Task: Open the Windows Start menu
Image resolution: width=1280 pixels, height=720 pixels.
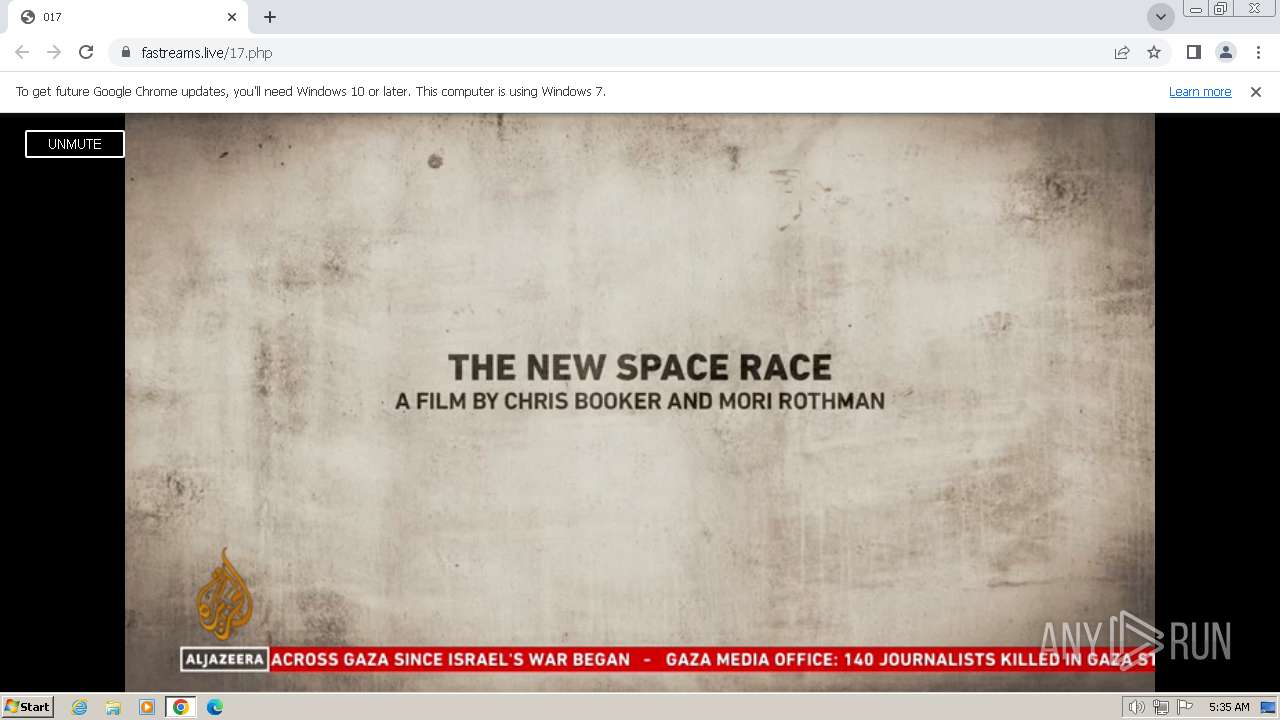Action: pyautogui.click(x=27, y=707)
